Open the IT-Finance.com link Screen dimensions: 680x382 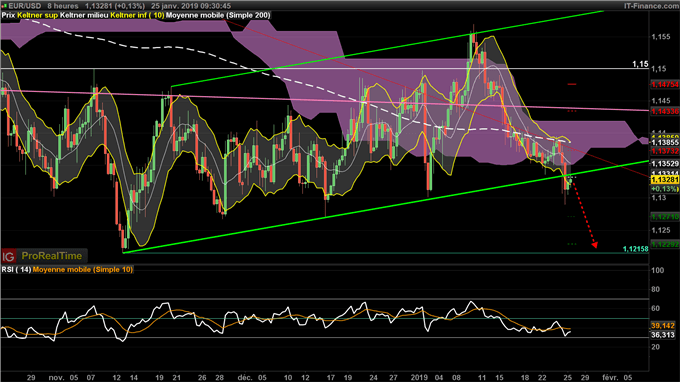651,6
